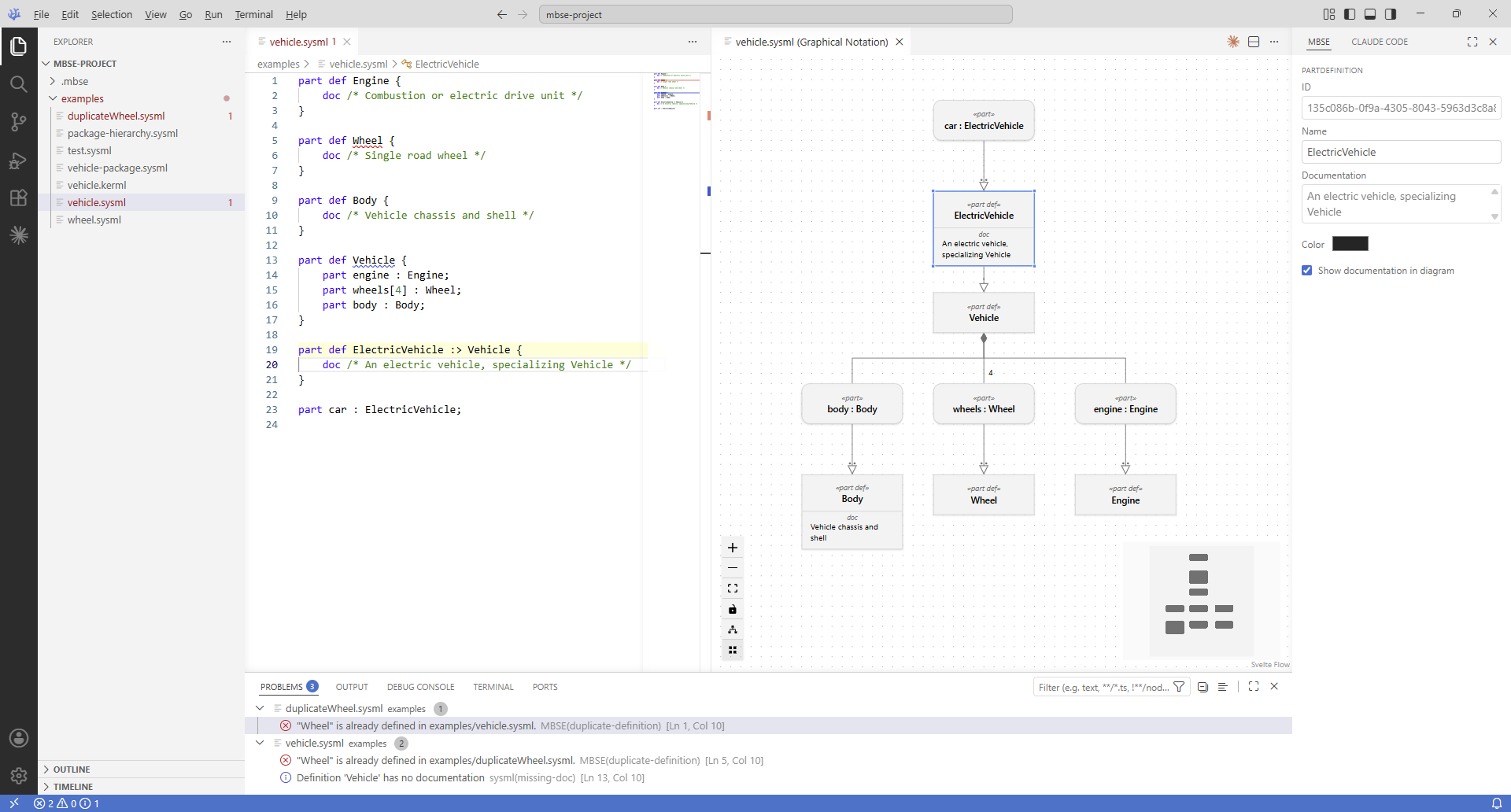Open Run and Debug view
This screenshot has height=812, width=1511.
click(19, 160)
